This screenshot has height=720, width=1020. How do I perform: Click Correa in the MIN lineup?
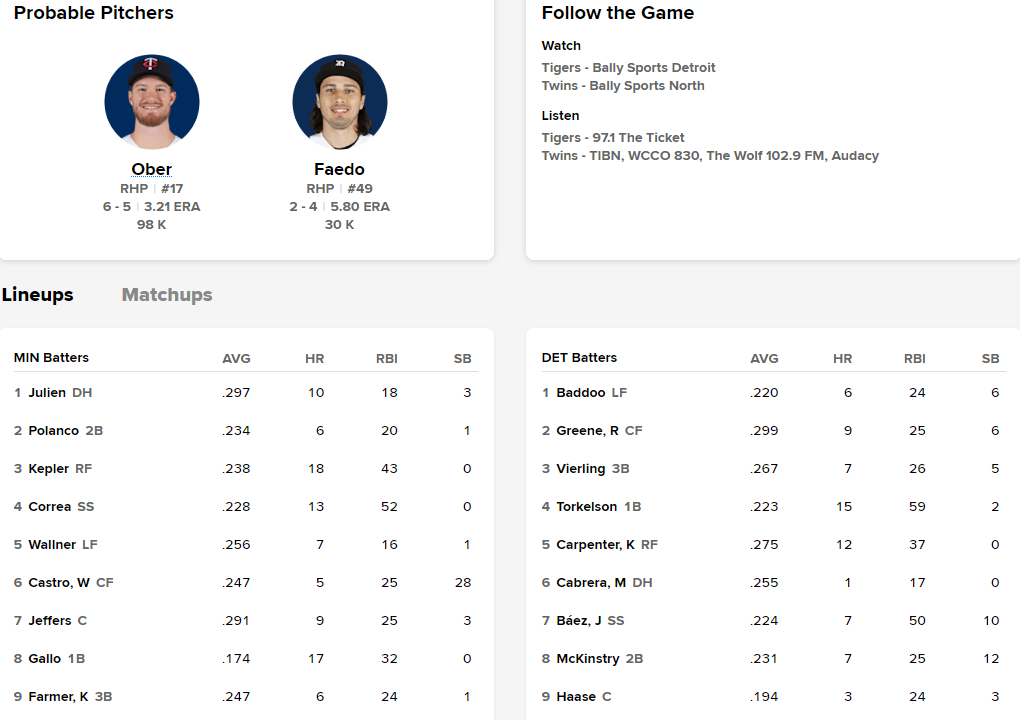pos(50,507)
